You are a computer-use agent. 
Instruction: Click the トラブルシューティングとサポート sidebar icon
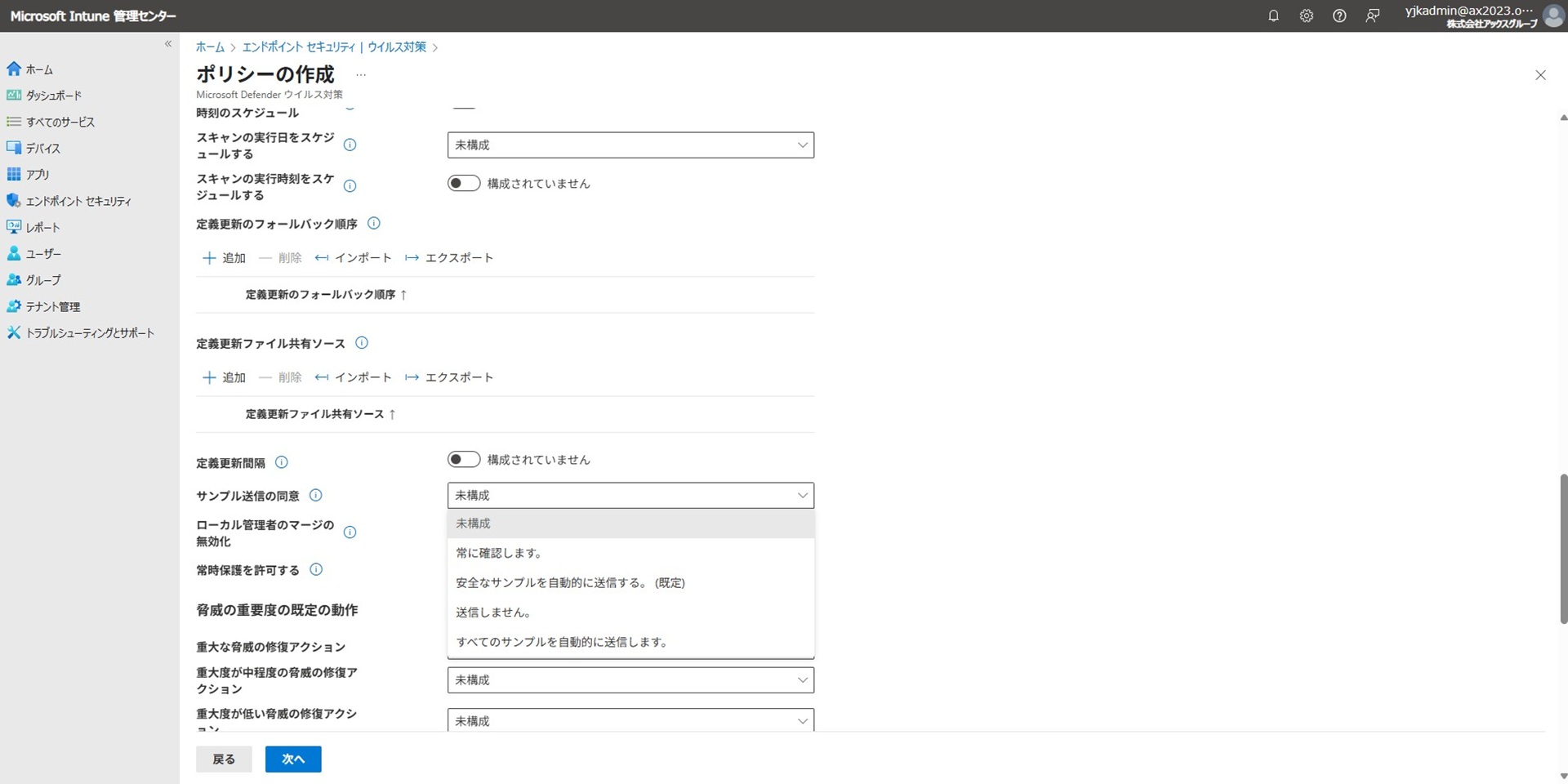coord(13,332)
